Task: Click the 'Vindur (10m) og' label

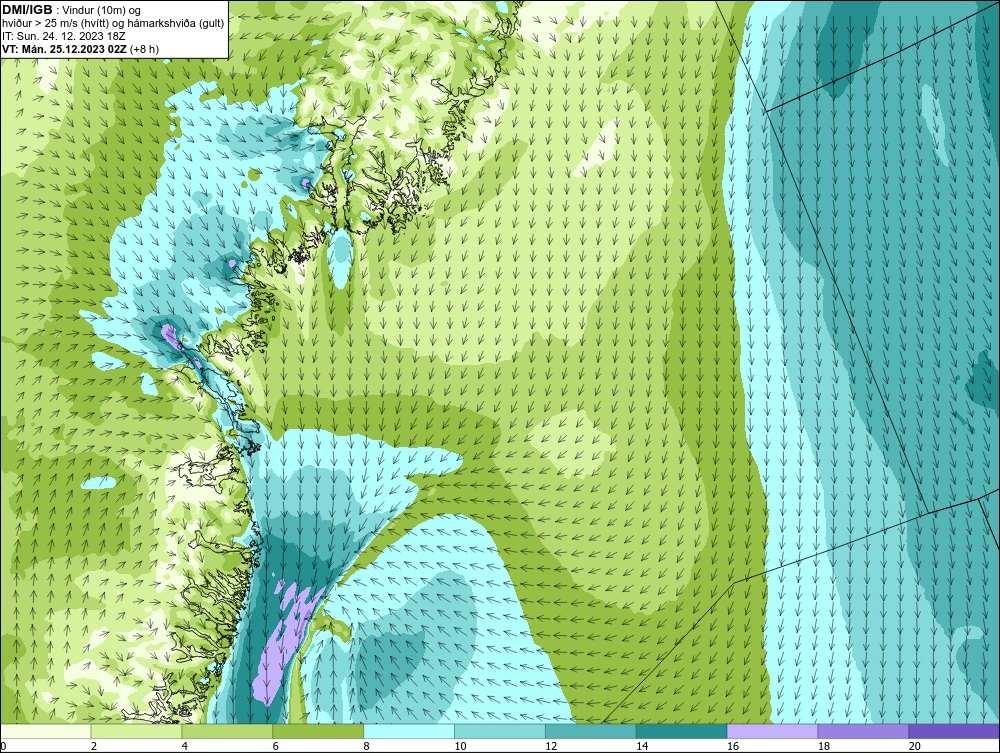Action: click(103, 10)
